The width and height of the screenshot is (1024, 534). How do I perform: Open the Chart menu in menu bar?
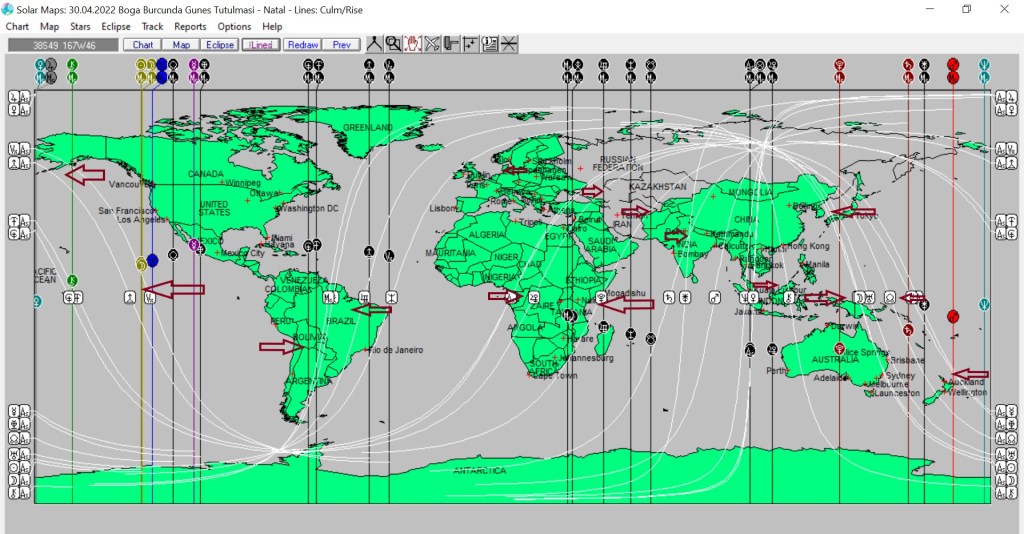(17, 27)
